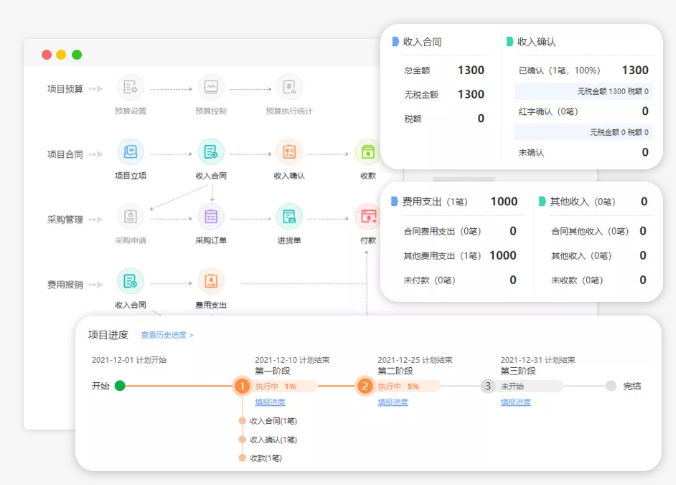Click stage 2 orange timeline marker

(365, 386)
